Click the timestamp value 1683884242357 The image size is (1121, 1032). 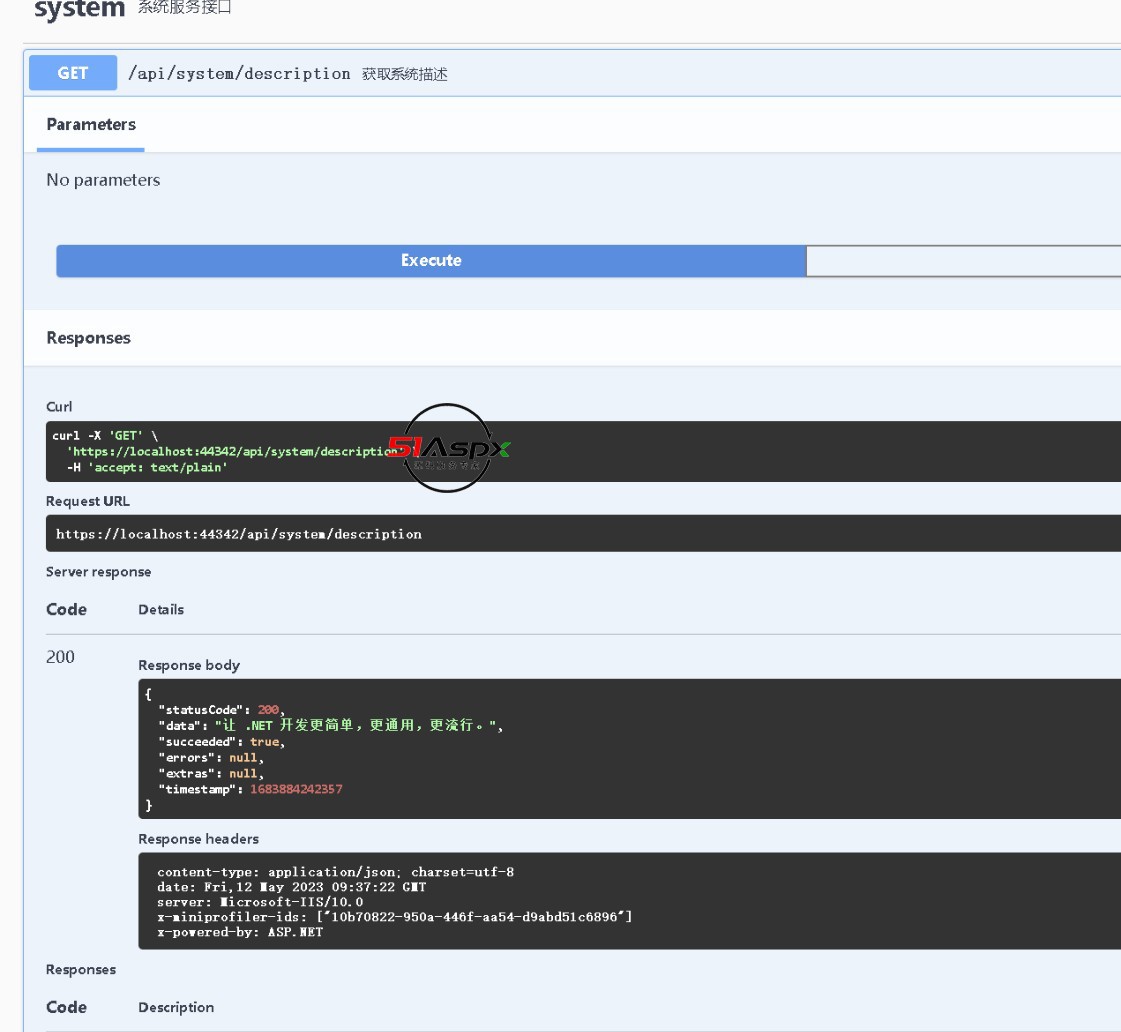point(296,789)
